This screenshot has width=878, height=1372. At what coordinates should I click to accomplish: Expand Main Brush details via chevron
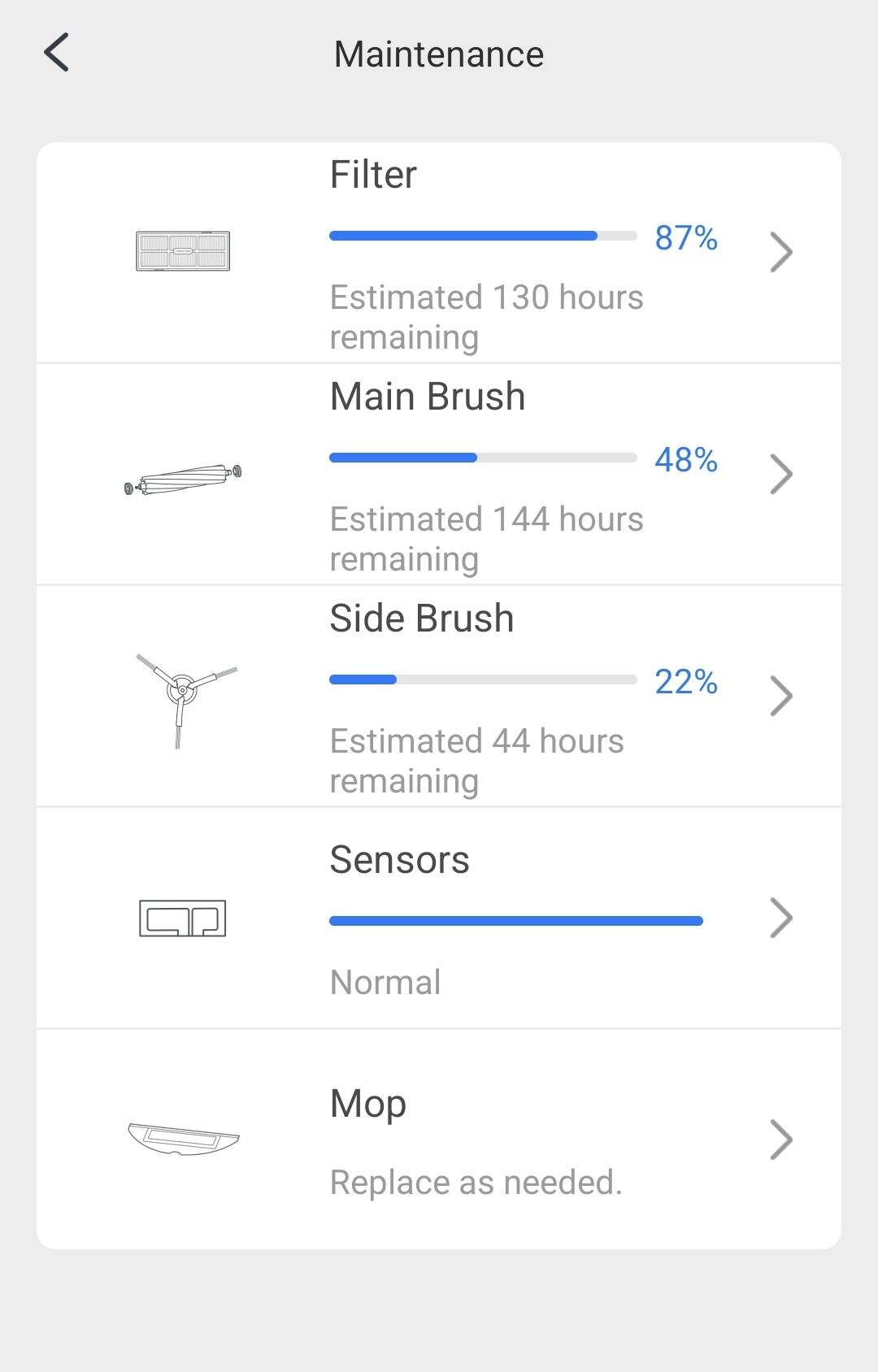(781, 474)
